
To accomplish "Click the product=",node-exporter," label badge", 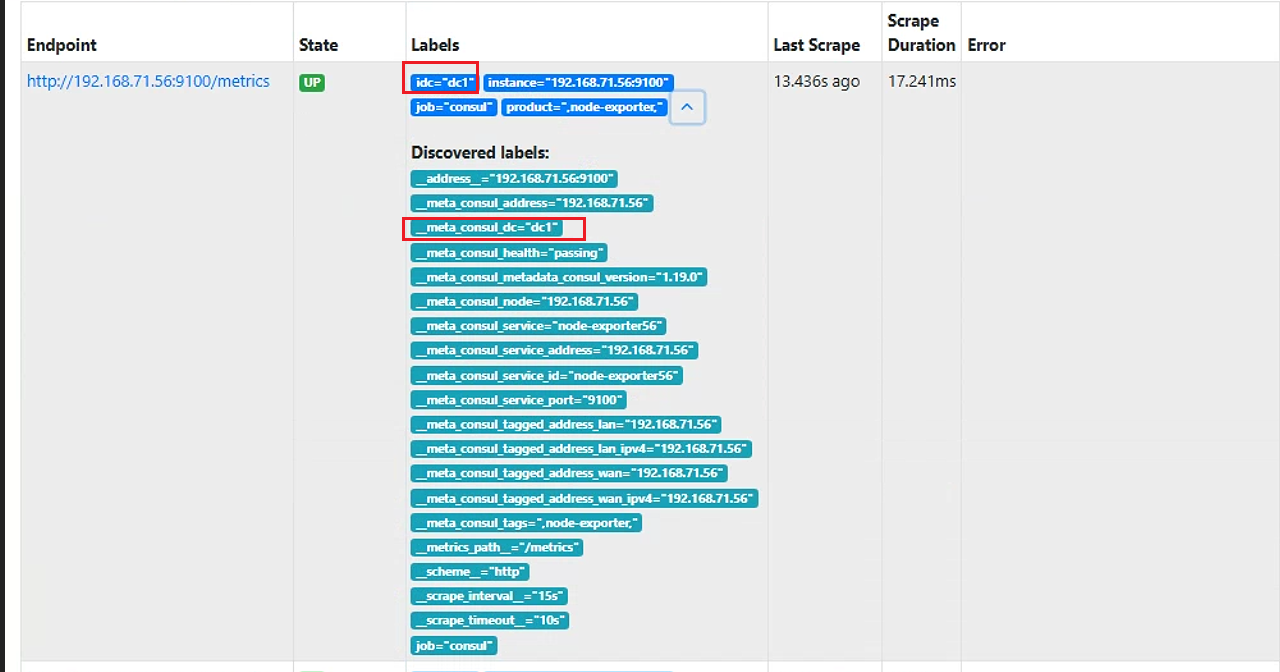I will [584, 107].
